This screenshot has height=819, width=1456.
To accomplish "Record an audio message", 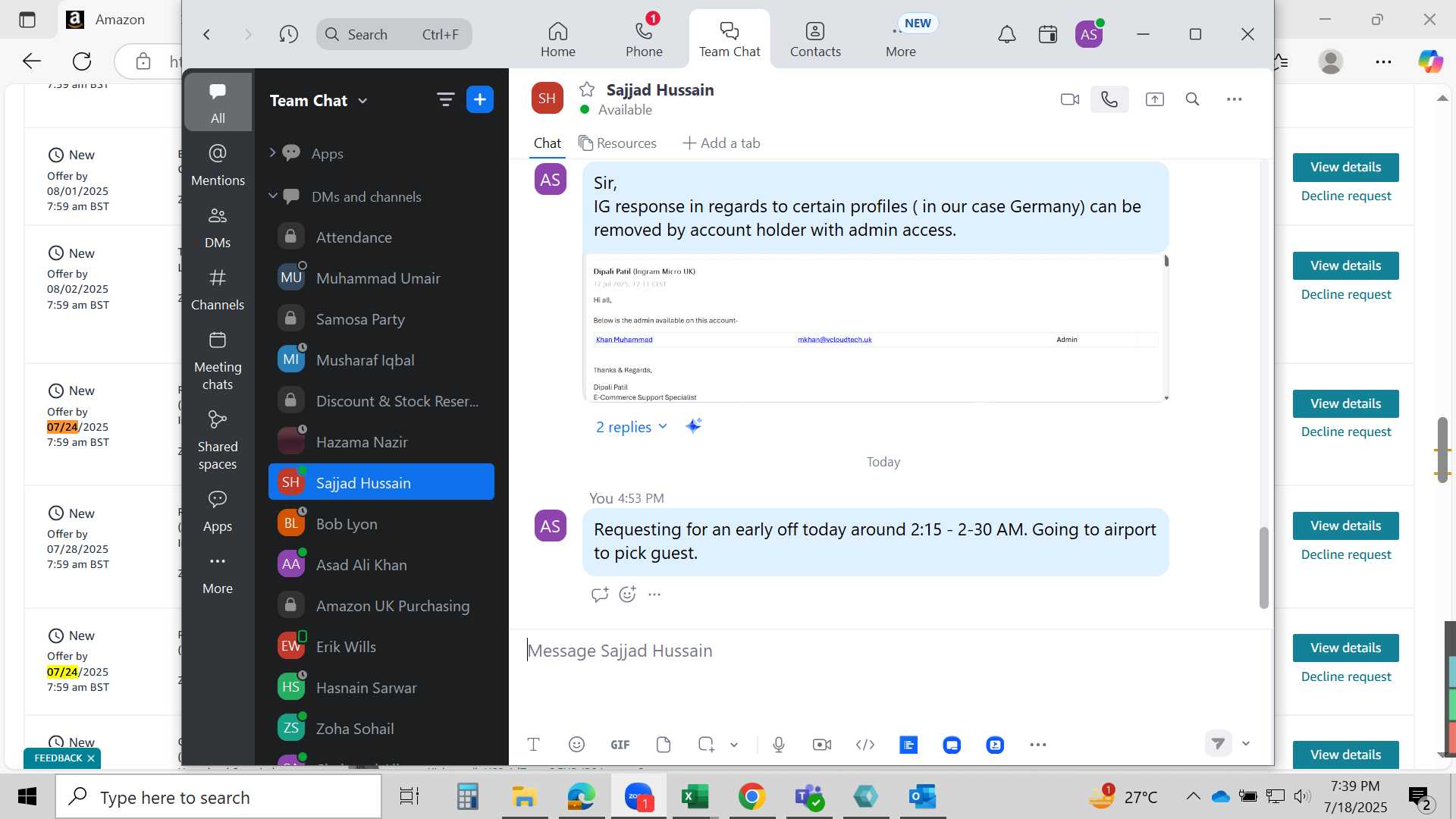I will (x=779, y=745).
